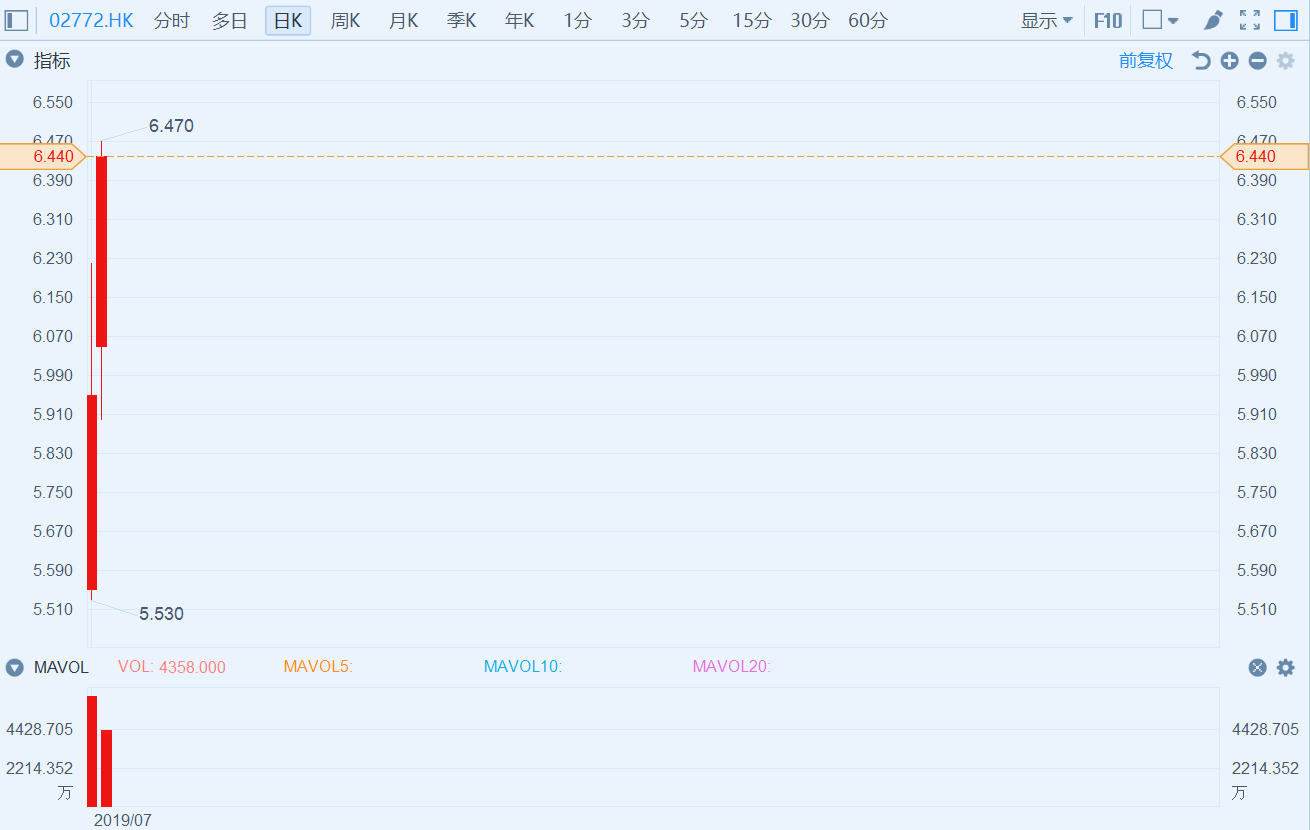The height and width of the screenshot is (830, 1310).
Task: Select the 季K quarterly candlestick tab
Action: [x=461, y=20]
